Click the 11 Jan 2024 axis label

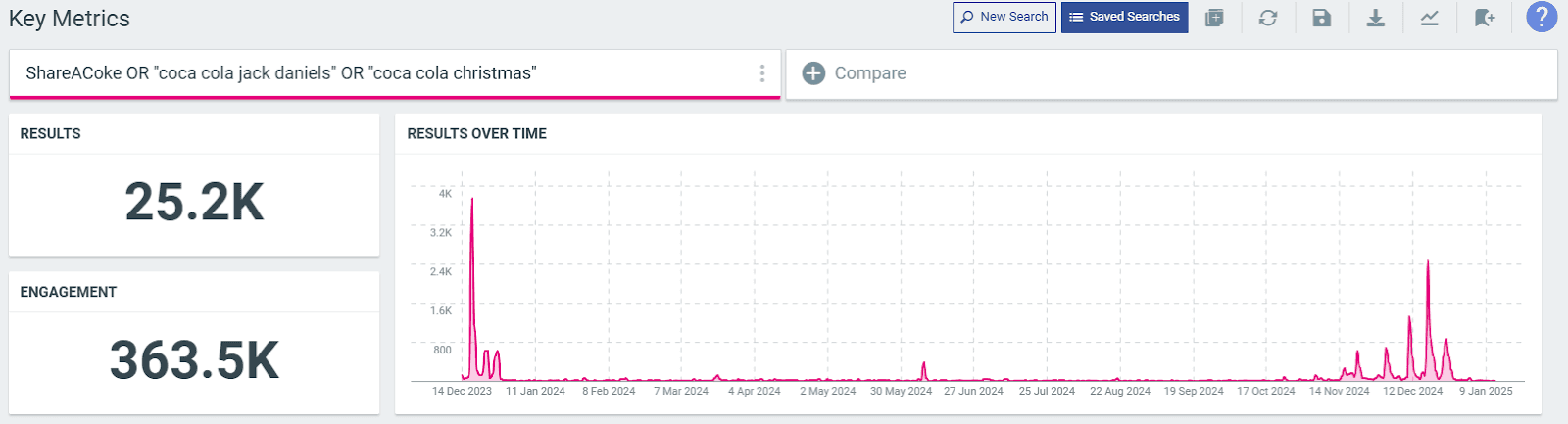coord(535,392)
